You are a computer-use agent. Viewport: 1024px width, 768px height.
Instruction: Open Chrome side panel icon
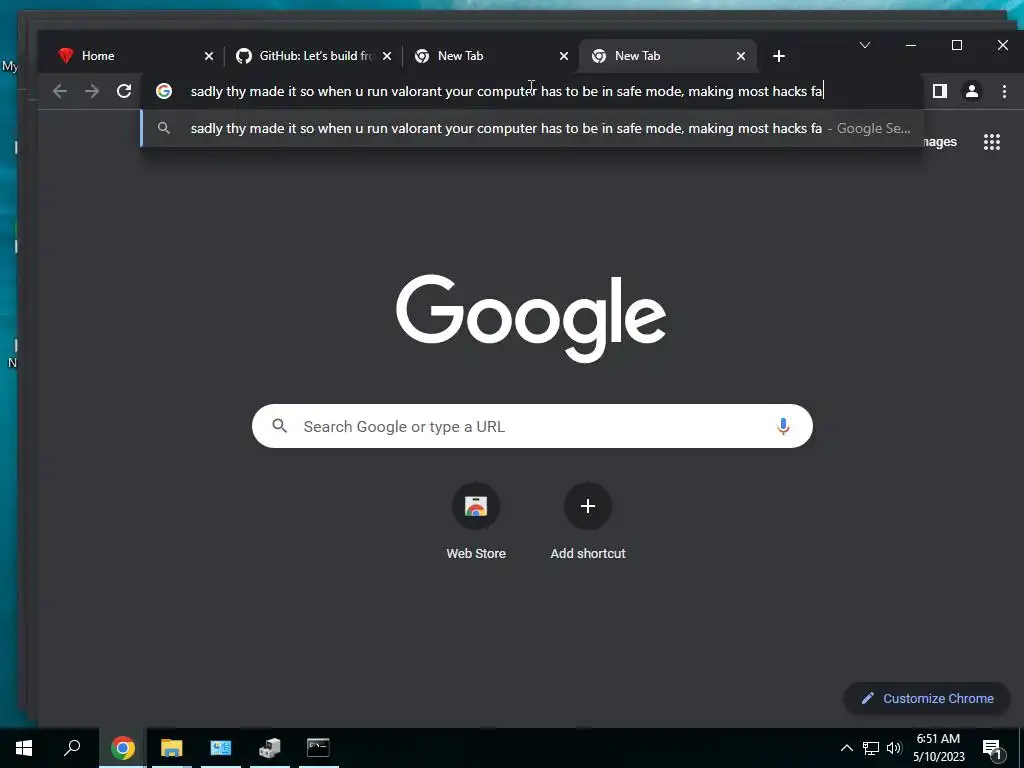pyautogui.click(x=940, y=91)
